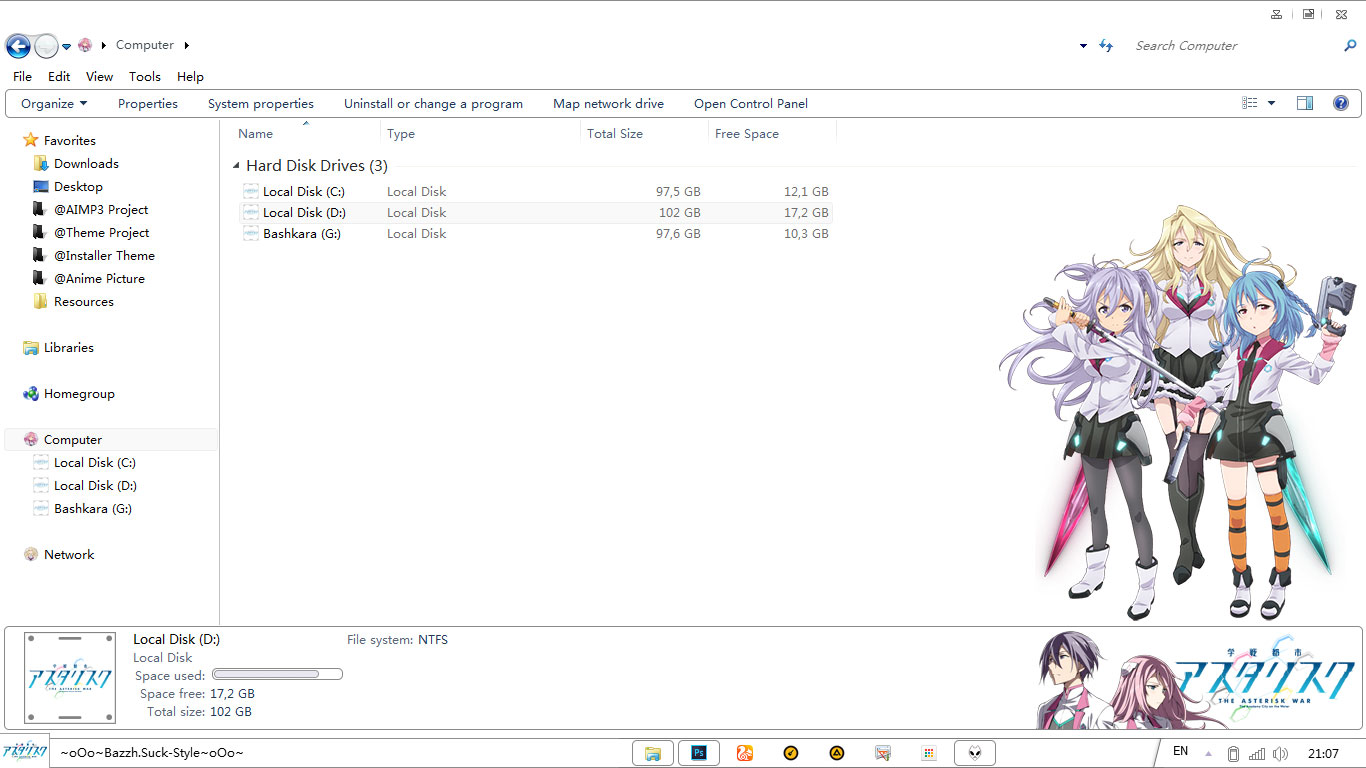The height and width of the screenshot is (768, 1366).
Task: Open Windows Explorer taskbar icon
Action: point(653,753)
